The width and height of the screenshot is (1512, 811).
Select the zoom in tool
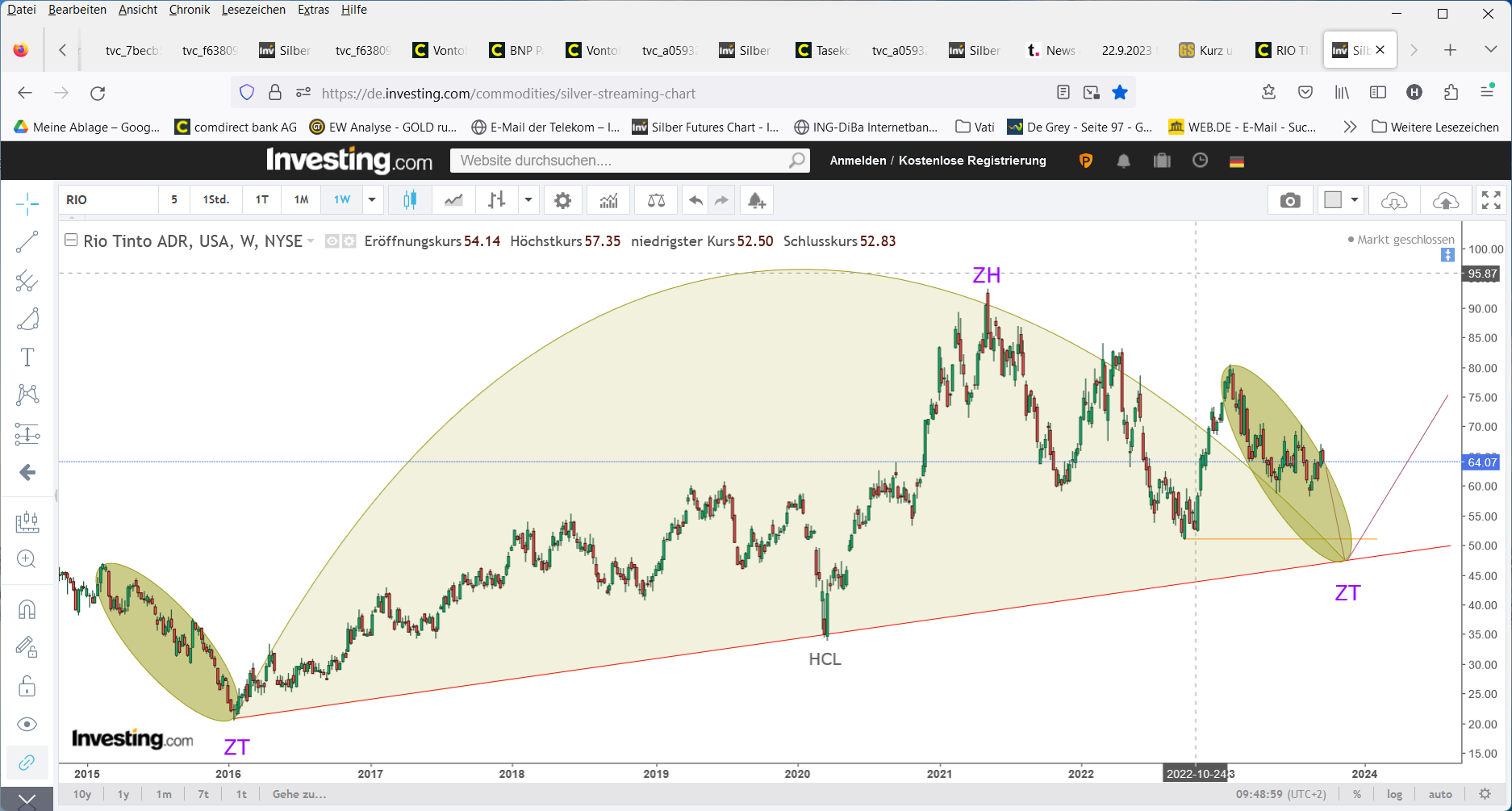27,559
